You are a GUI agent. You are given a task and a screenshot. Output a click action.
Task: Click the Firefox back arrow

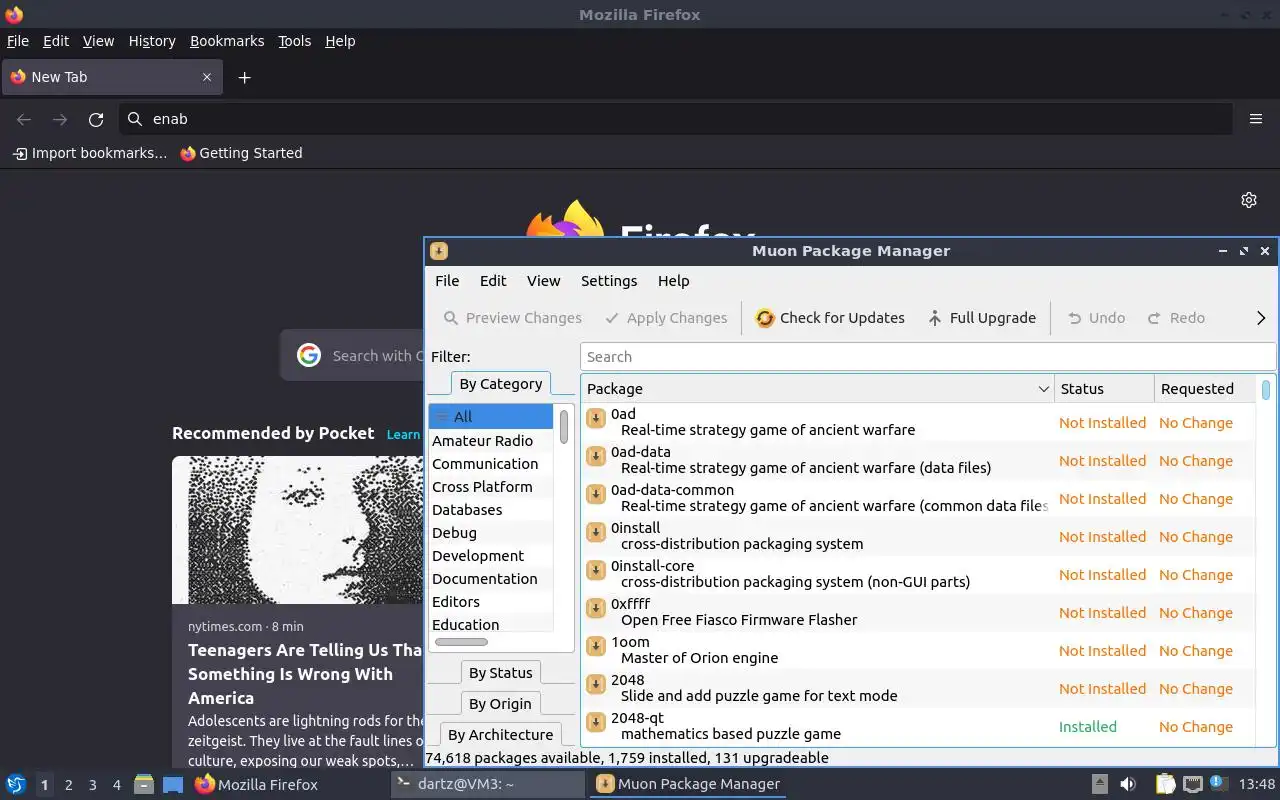click(24, 119)
